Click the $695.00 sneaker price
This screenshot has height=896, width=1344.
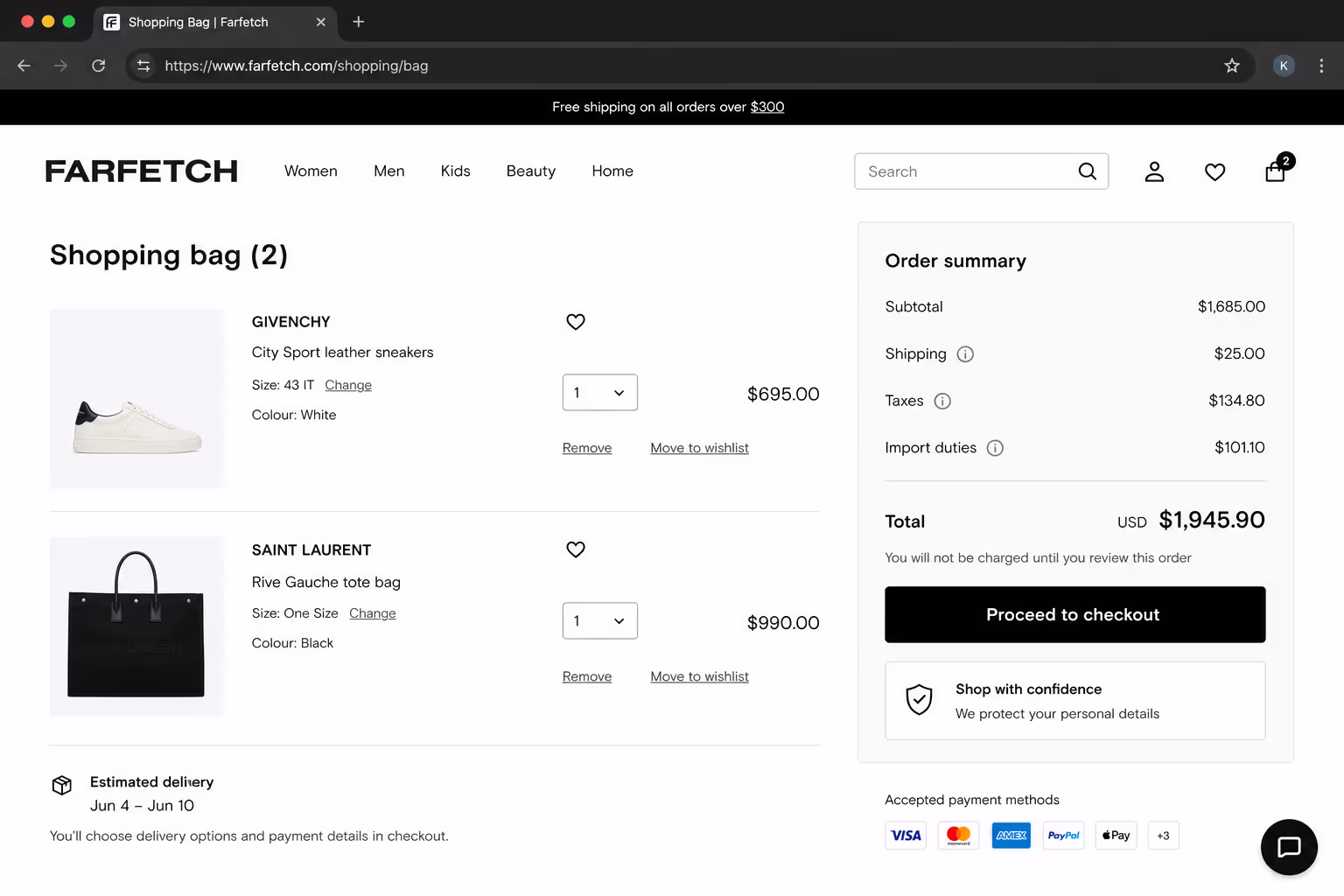(x=783, y=395)
